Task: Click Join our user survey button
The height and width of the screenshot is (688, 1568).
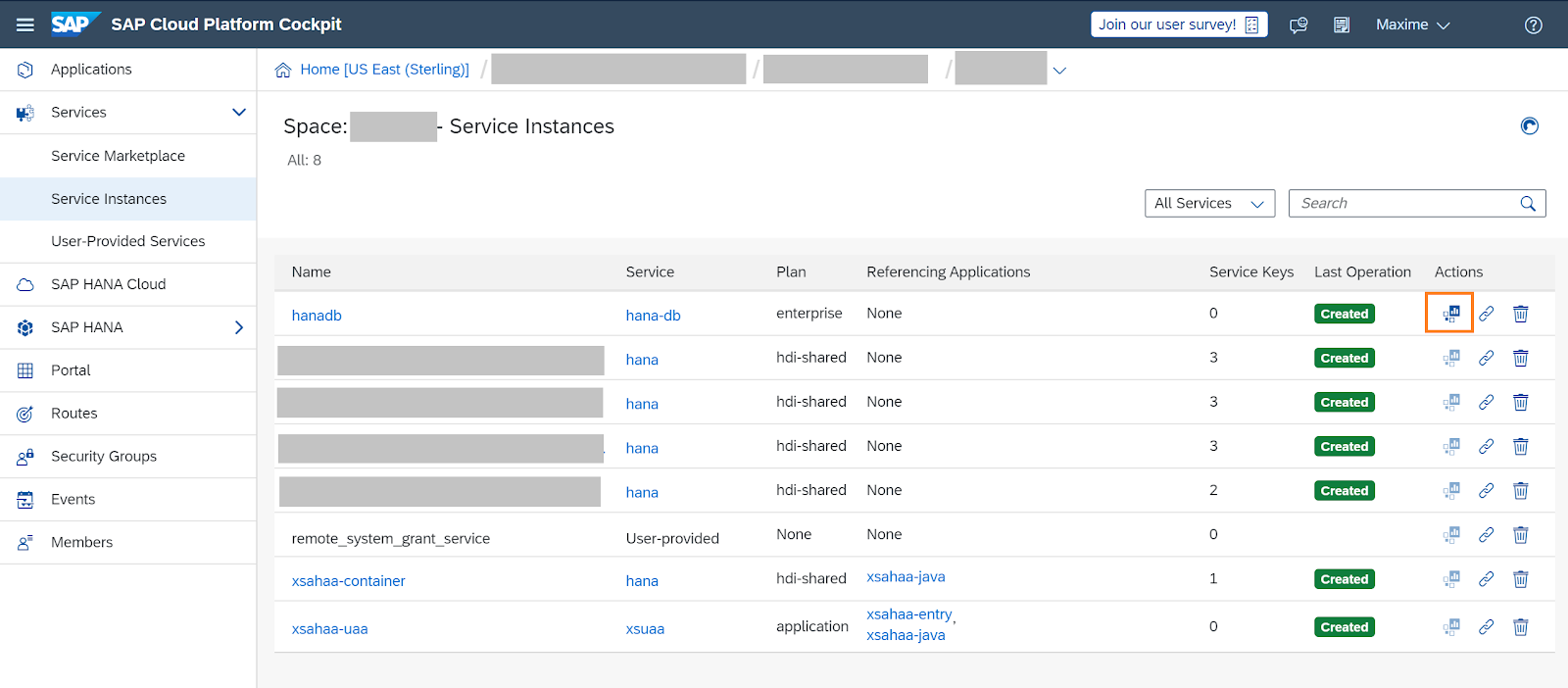Action: [x=1179, y=25]
